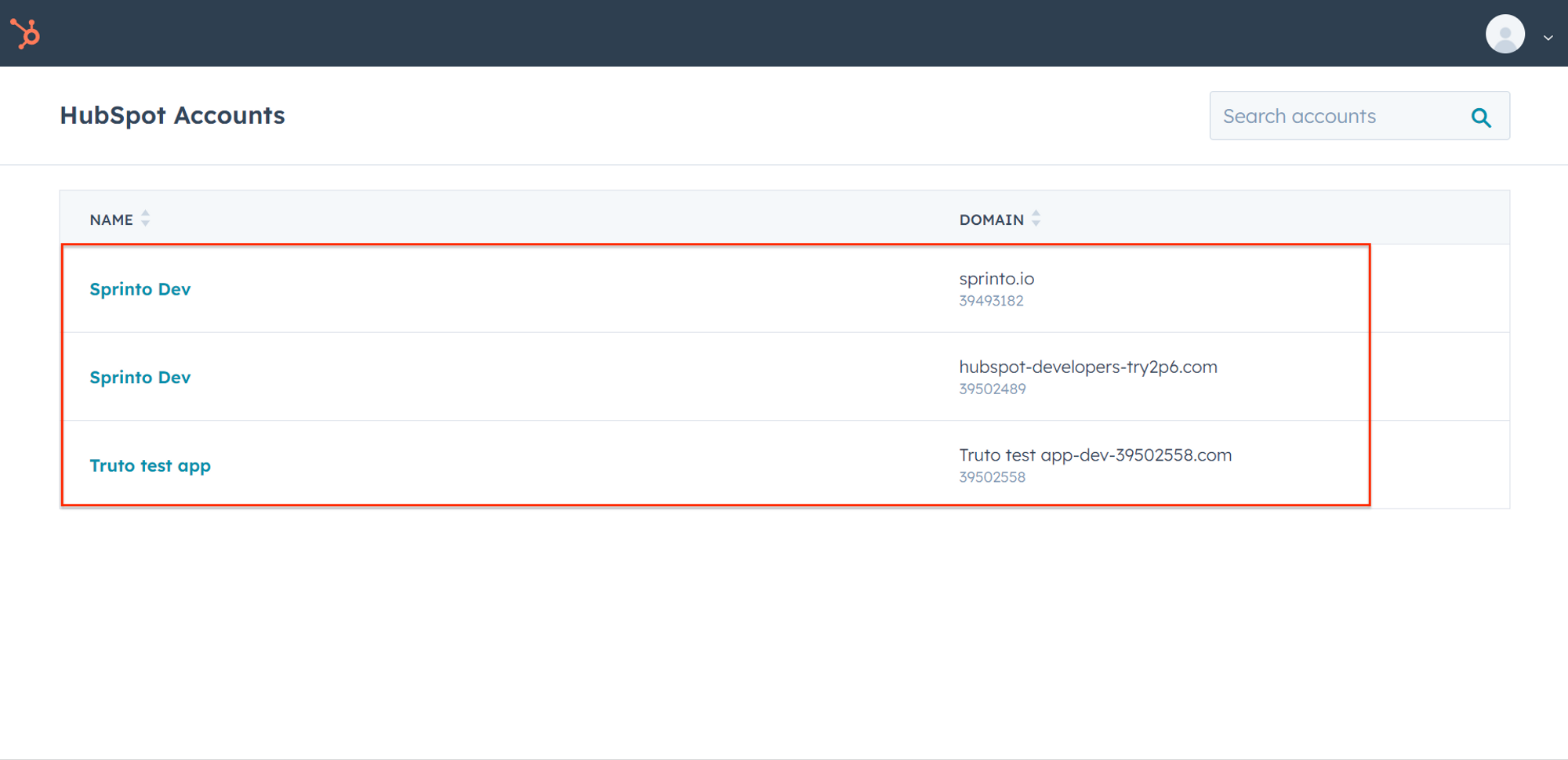This screenshot has height=760, width=1568.
Task: Open the user avatar profile menu
Action: coord(1504,34)
